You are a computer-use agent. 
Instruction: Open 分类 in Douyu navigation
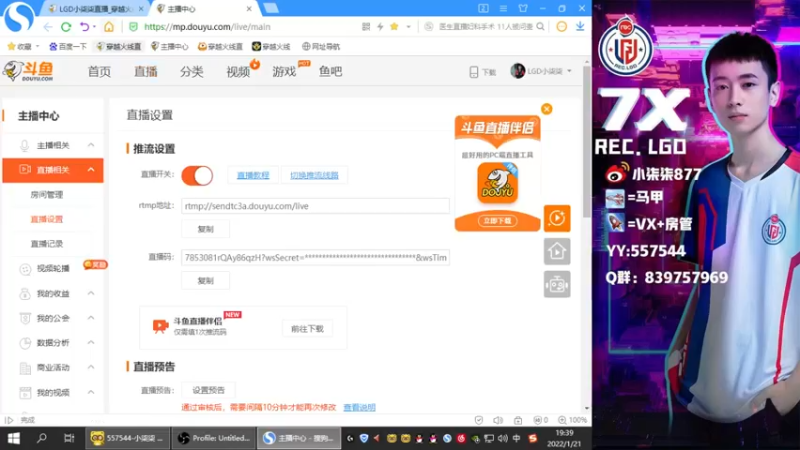[192, 71]
